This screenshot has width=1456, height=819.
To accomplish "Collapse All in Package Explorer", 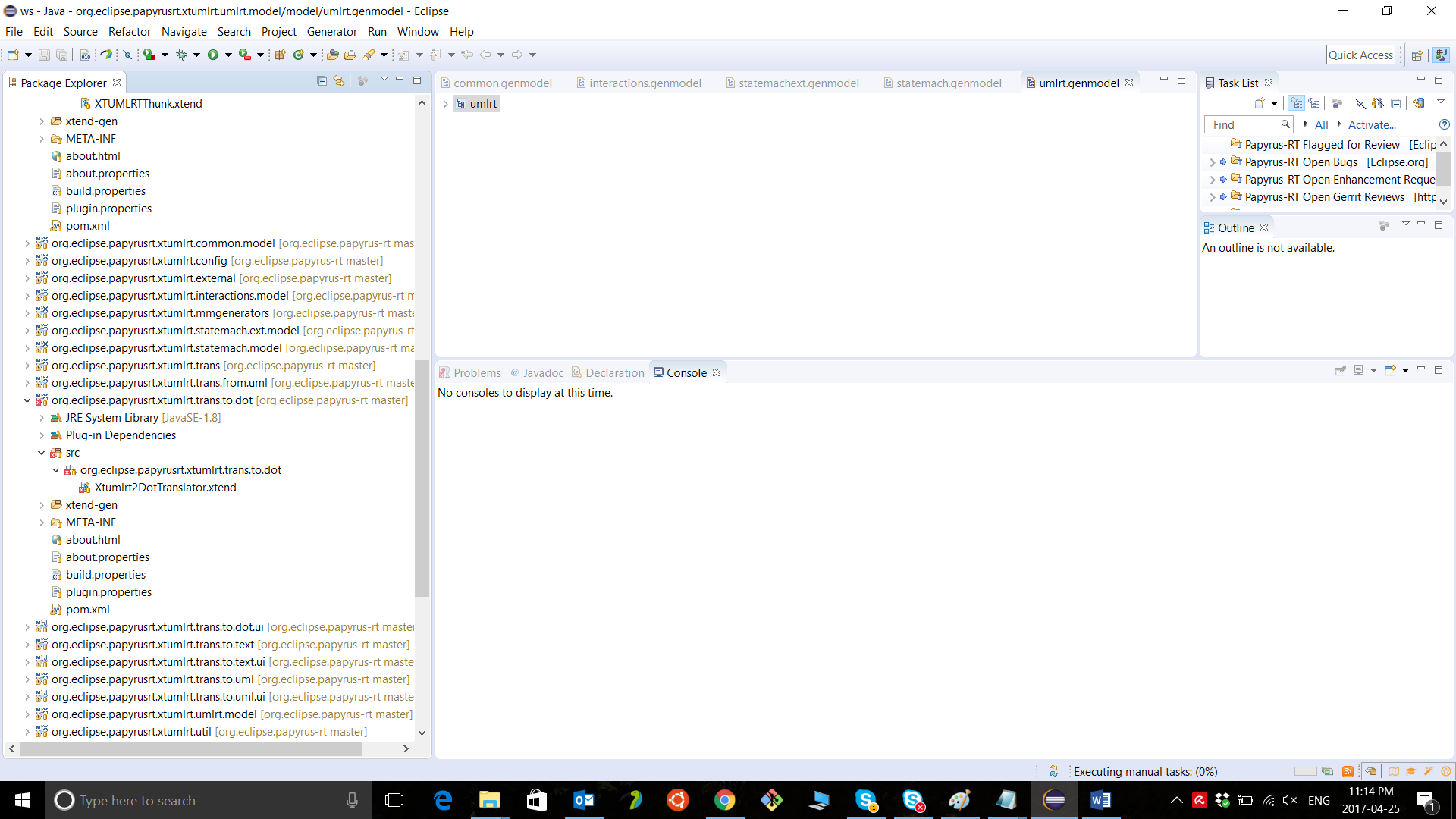I will (322, 80).
